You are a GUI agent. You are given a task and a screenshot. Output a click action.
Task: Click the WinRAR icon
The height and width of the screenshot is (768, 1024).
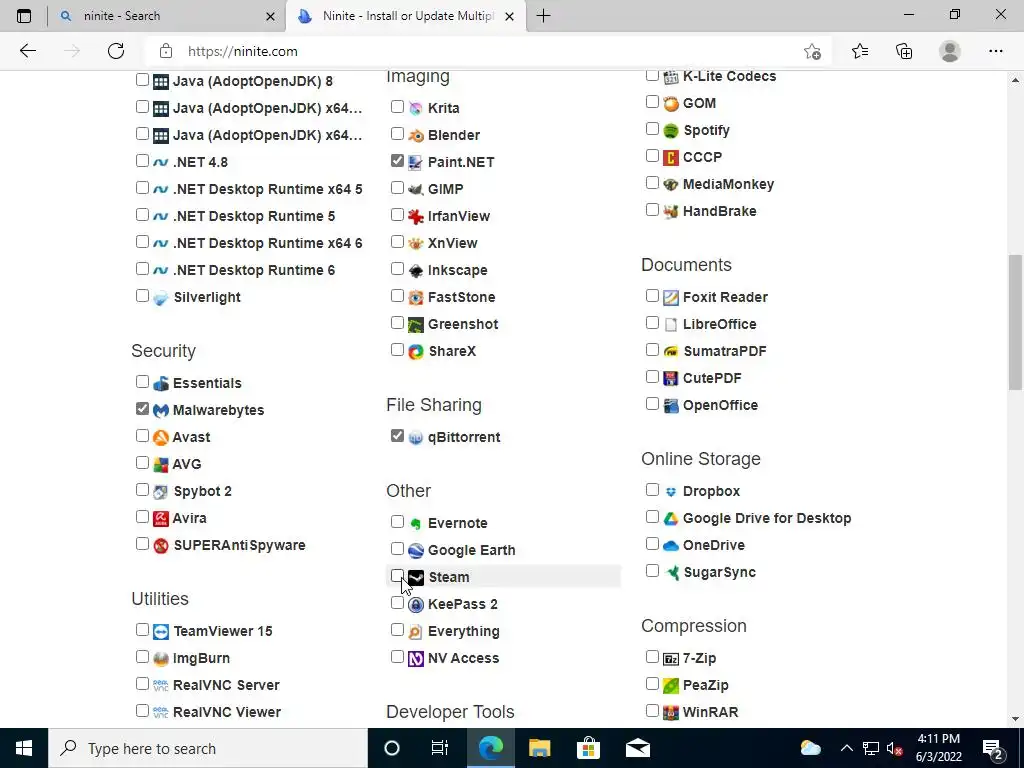671,712
